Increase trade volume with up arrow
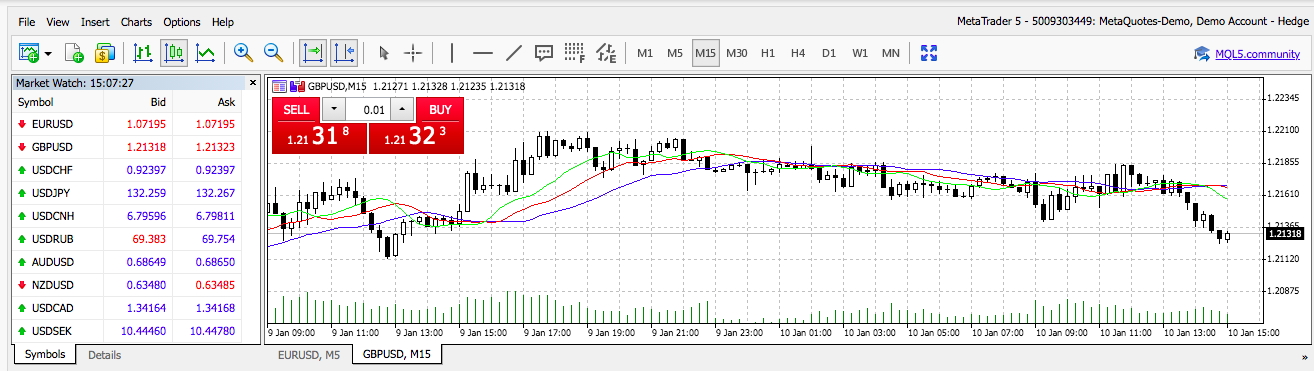This screenshot has height=371, width=1314. coord(402,109)
